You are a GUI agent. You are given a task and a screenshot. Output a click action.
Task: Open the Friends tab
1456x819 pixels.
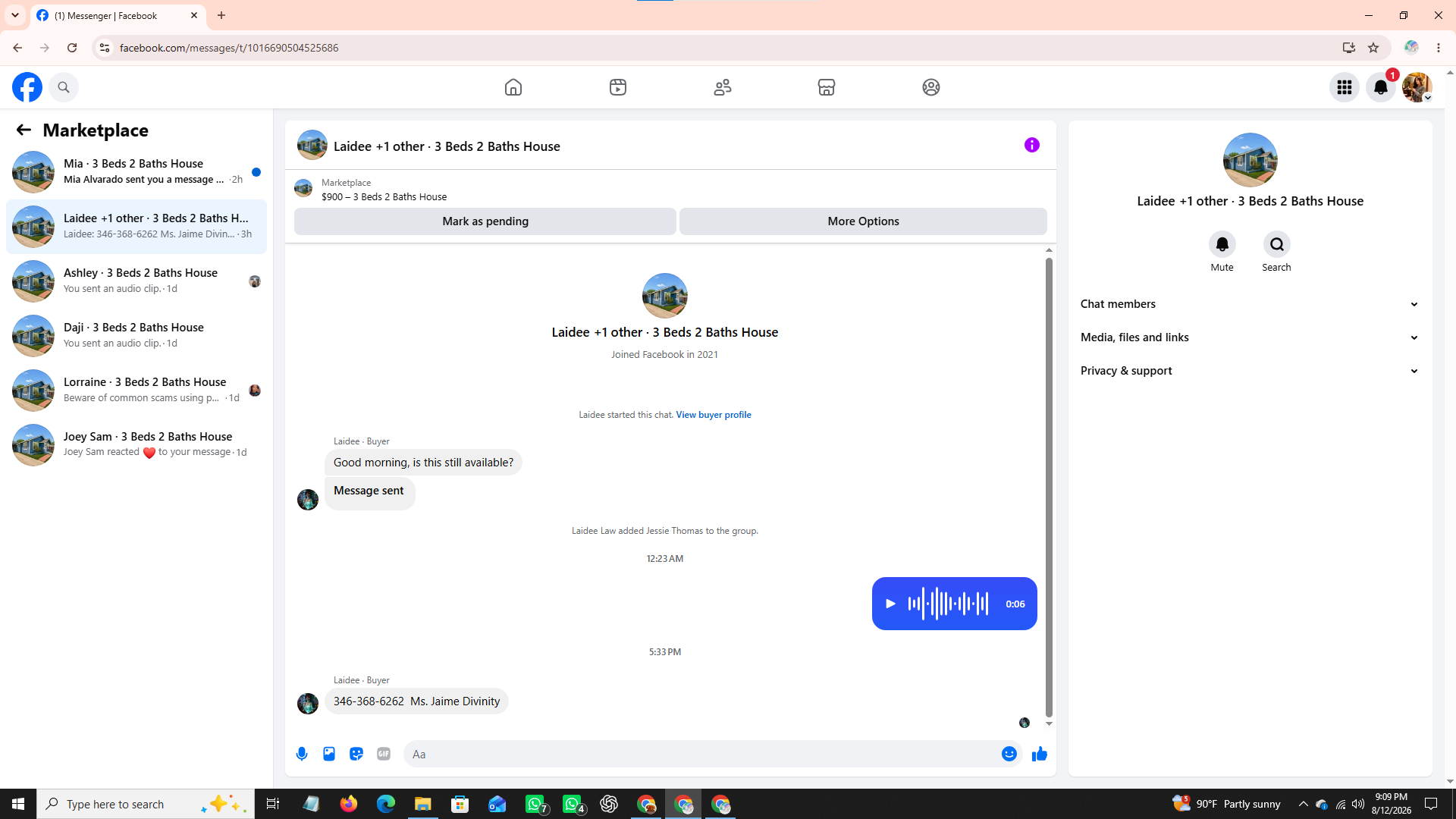723,87
